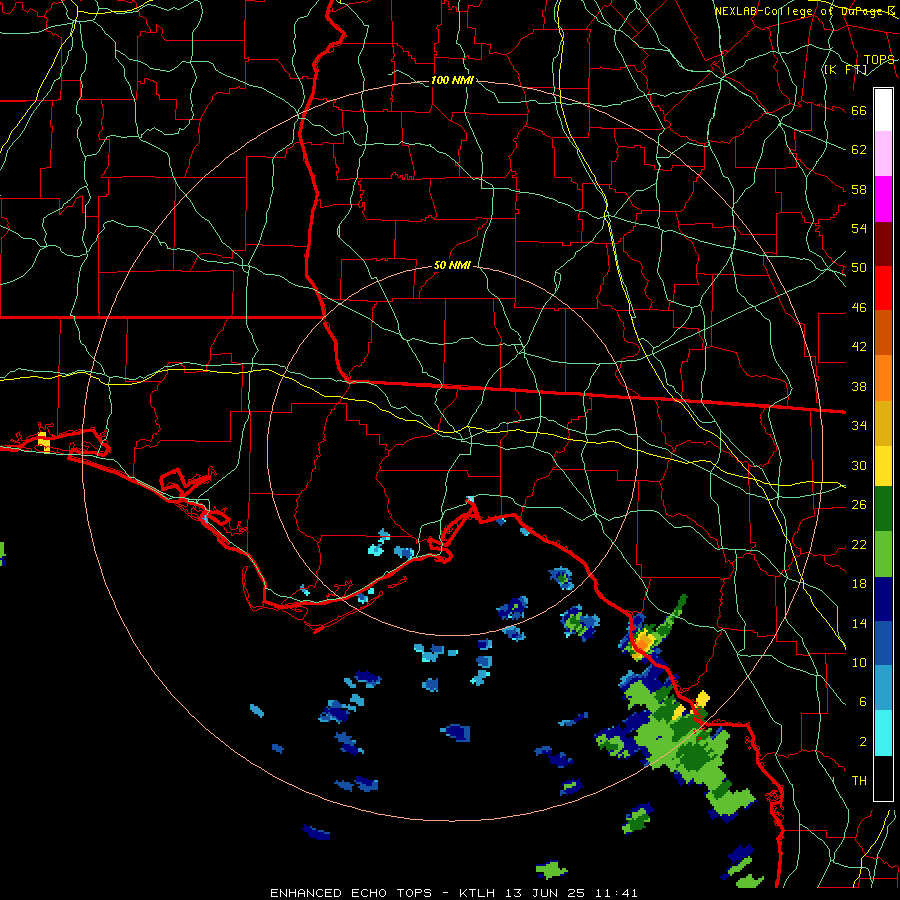Click the light pink 62 legend swatch

point(883,153)
